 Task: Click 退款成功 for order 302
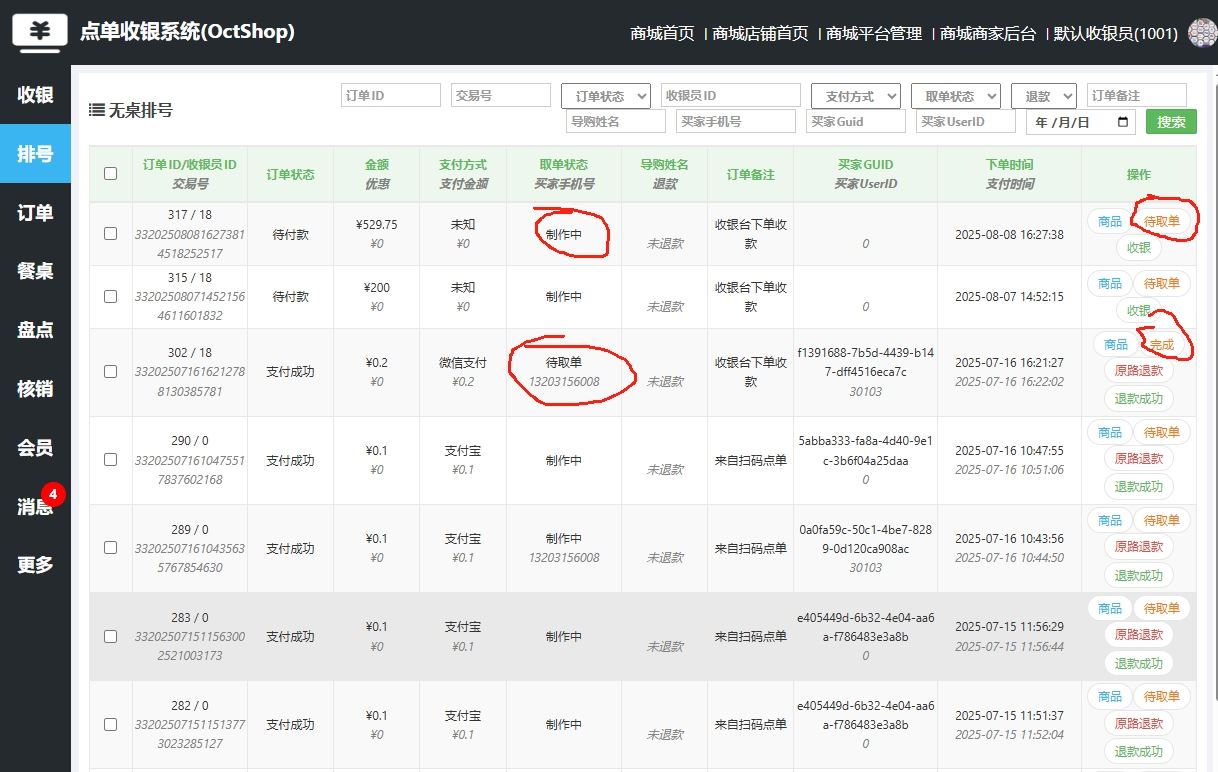tap(1138, 399)
